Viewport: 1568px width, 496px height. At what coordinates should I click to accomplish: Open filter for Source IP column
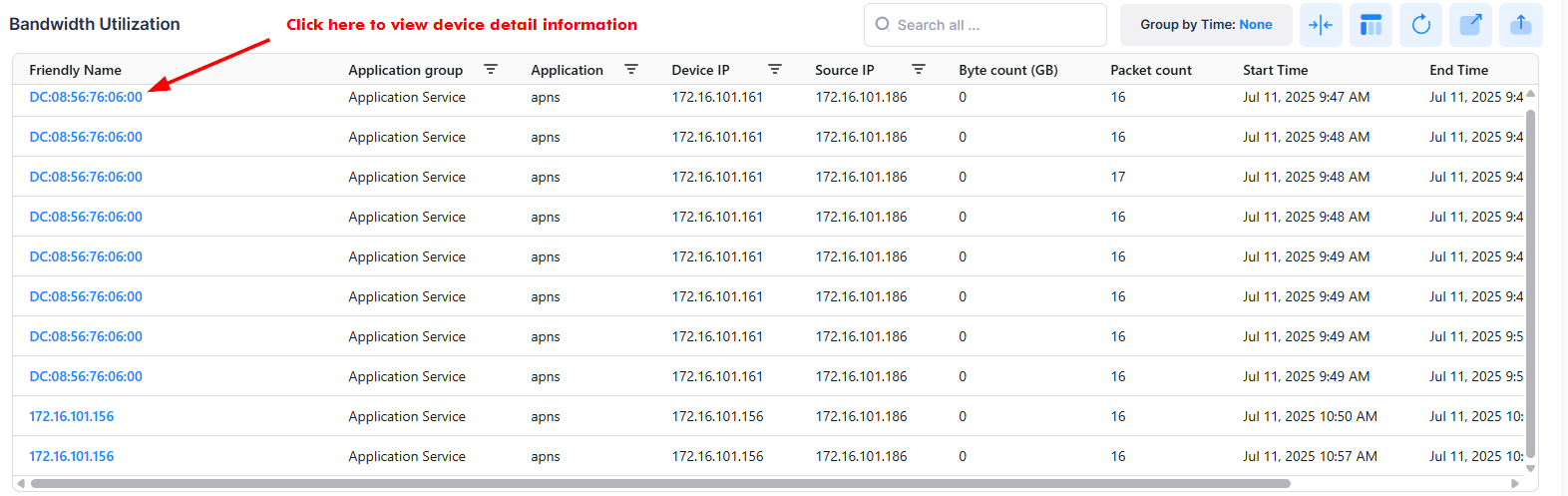tap(919, 70)
